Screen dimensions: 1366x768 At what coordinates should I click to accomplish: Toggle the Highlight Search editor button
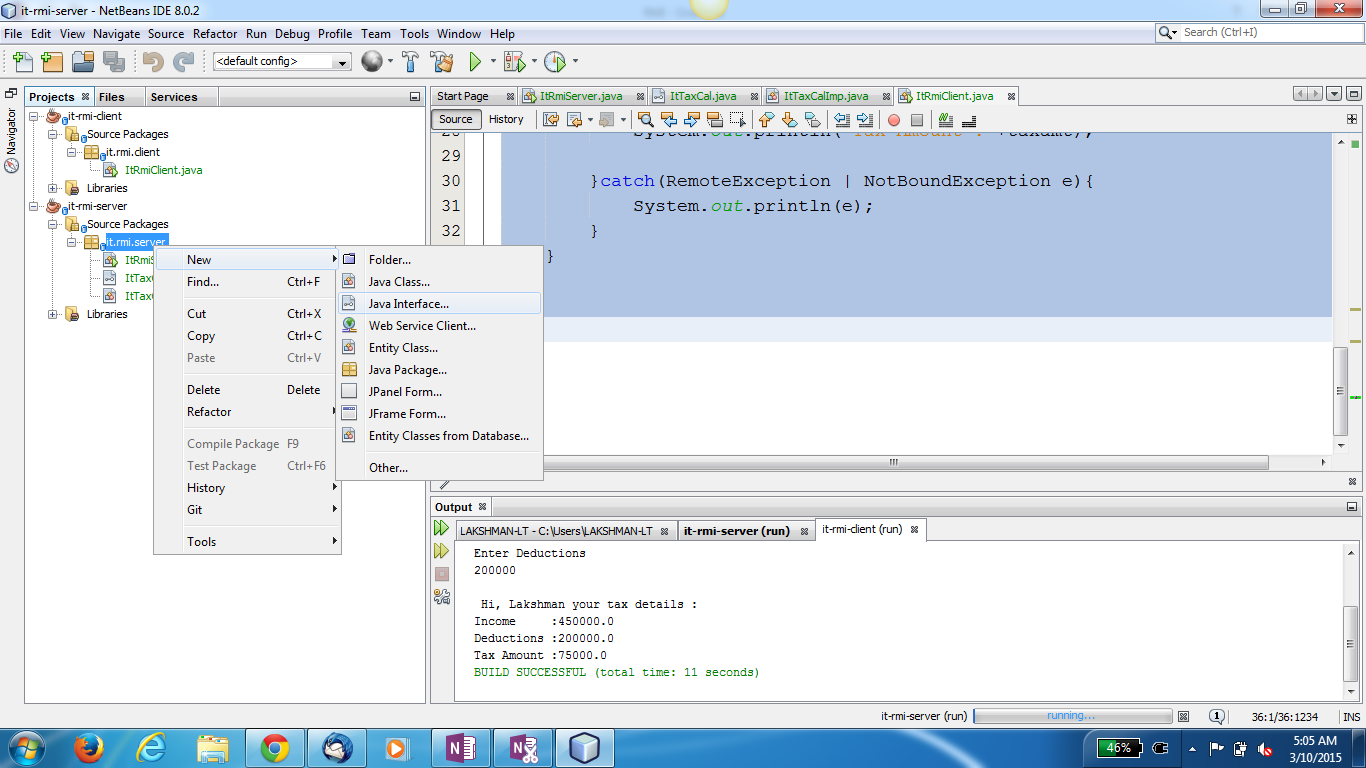pos(715,120)
